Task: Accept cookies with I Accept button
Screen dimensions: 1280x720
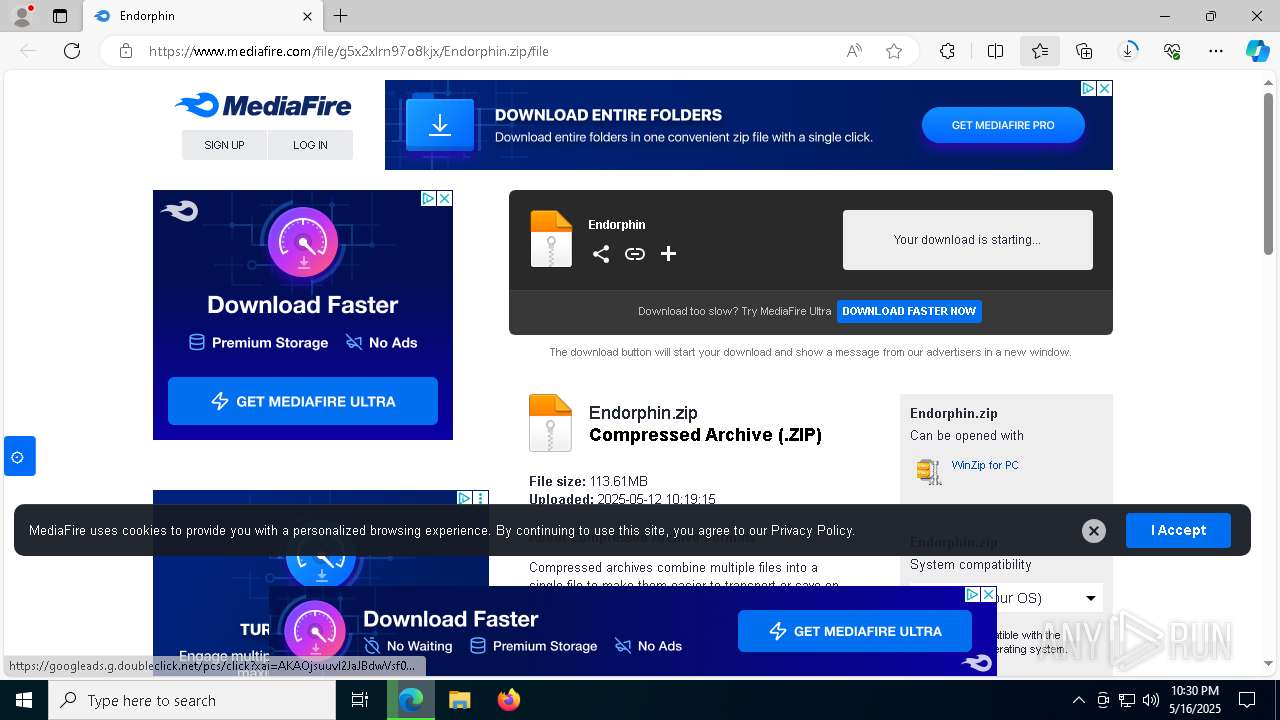Action: tap(1178, 530)
